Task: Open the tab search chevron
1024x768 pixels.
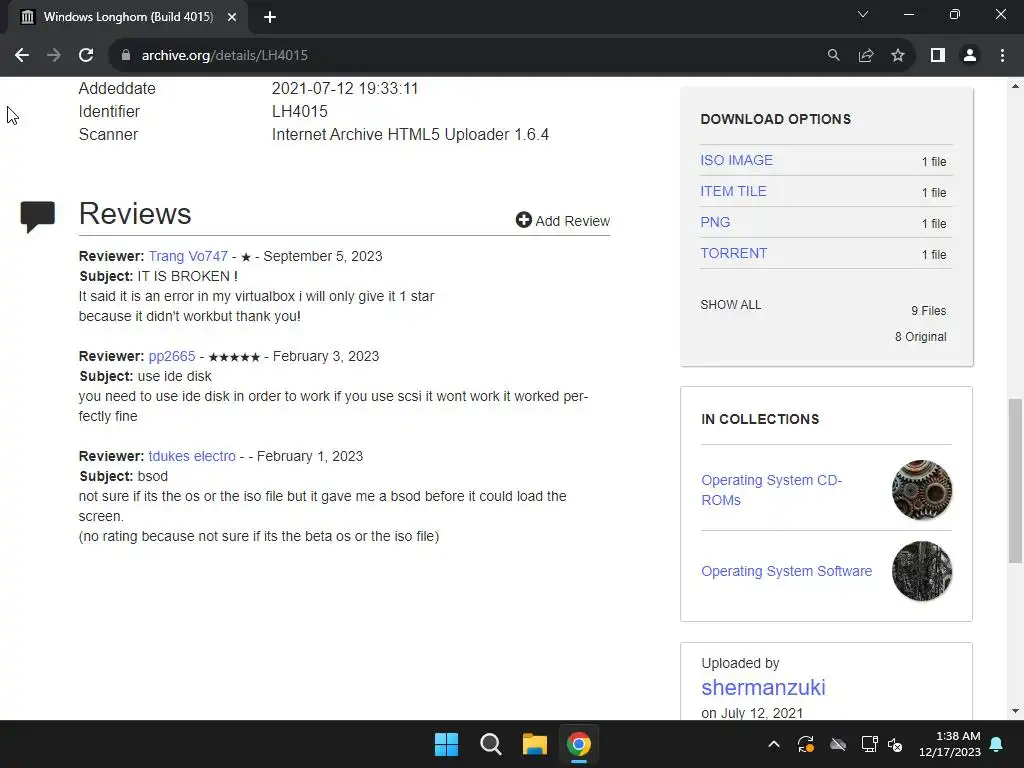Action: coord(863,14)
